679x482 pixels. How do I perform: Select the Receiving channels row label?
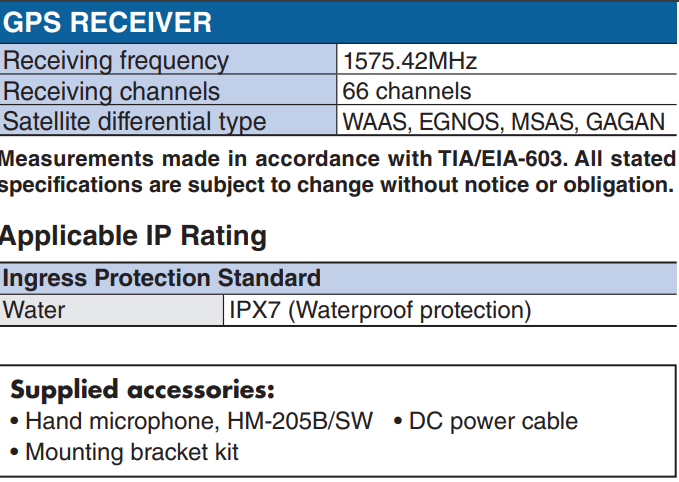pyautogui.click(x=112, y=92)
